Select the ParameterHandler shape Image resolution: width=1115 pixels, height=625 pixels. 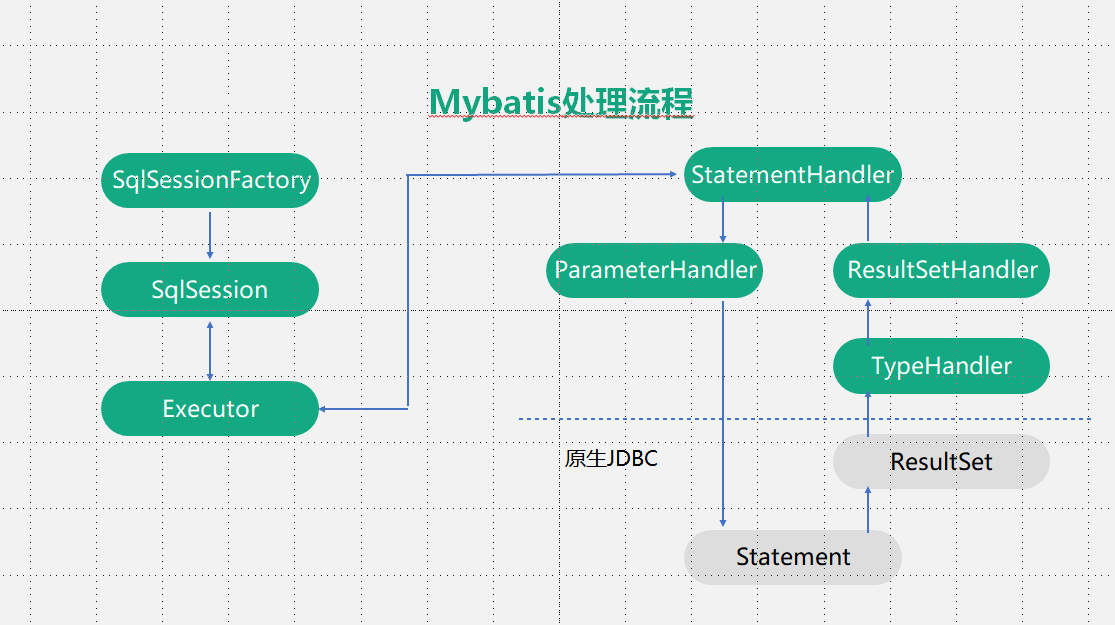(654, 270)
